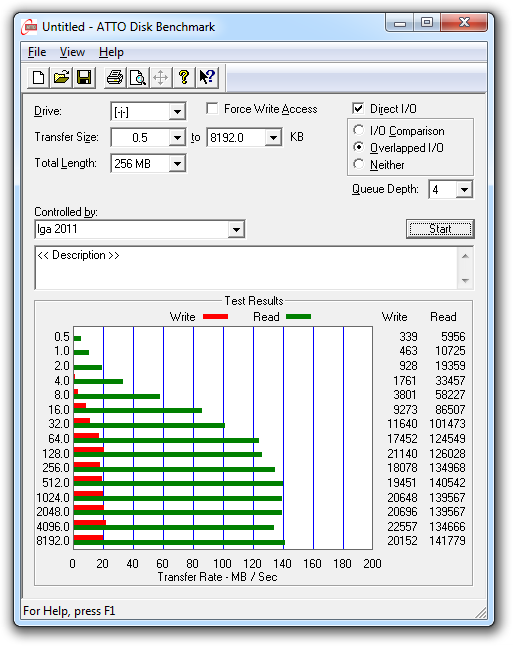Expand the Drive dropdown list
The image size is (513, 646).
pyautogui.click(x=177, y=112)
